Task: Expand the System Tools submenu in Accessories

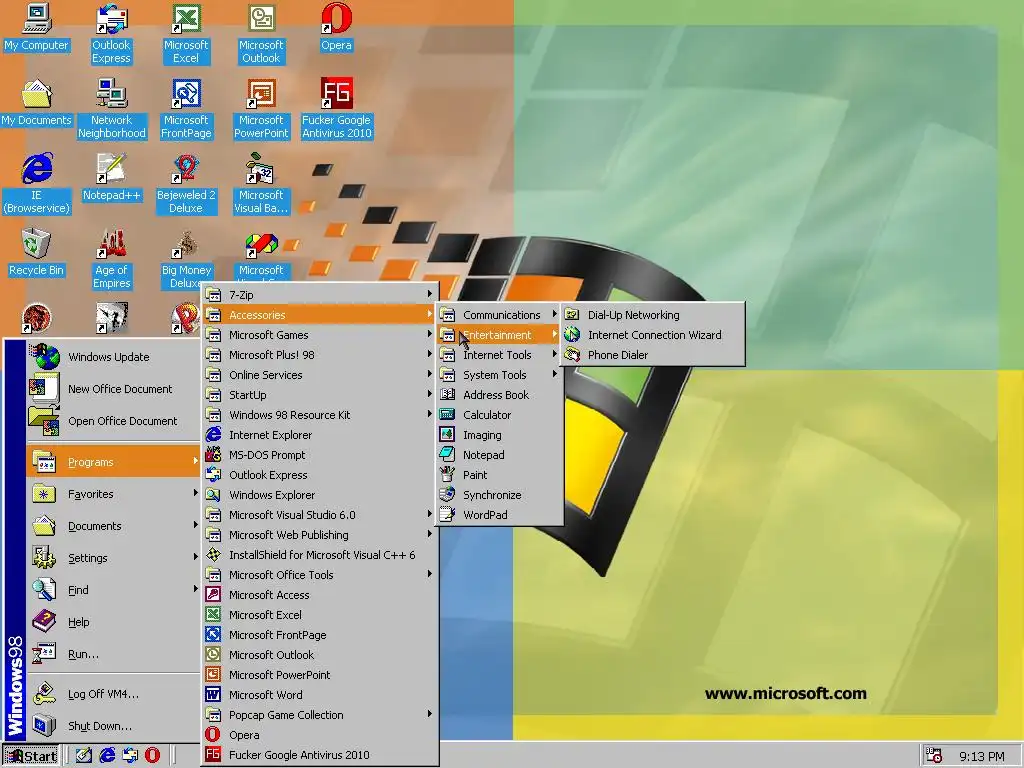Action: click(x=500, y=375)
